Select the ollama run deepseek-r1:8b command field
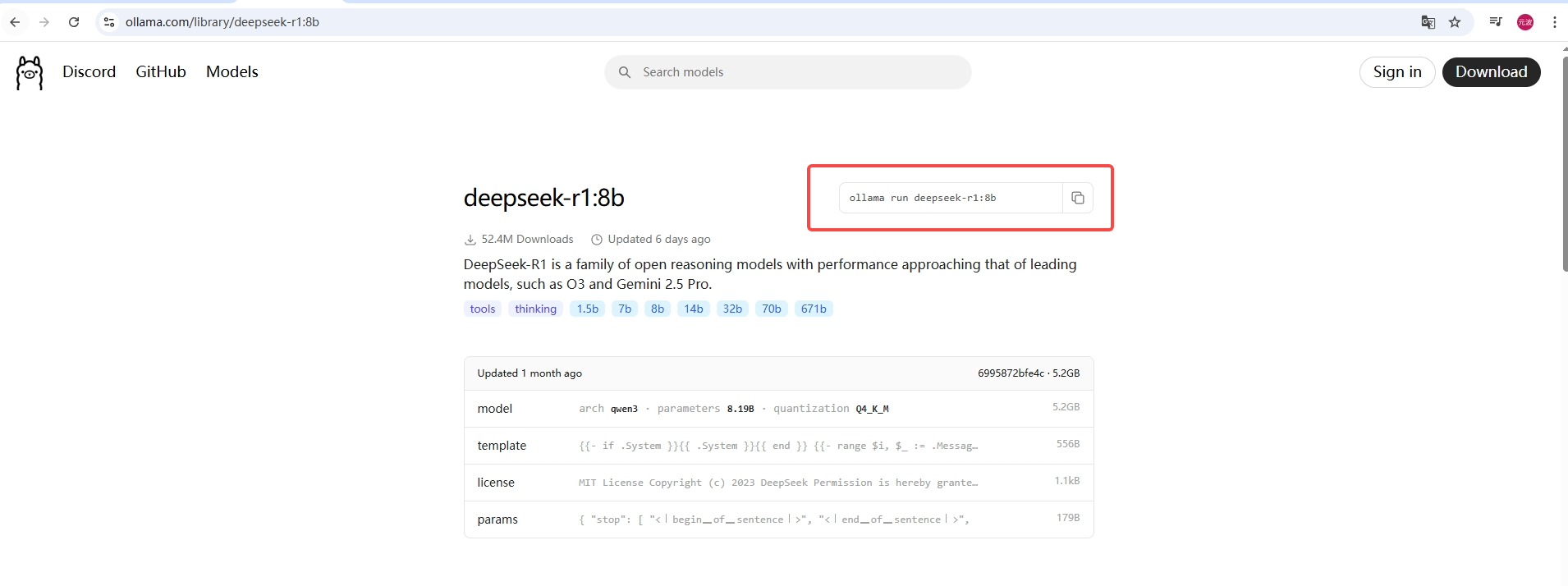Viewport: 1568px width, 586px height. (951, 198)
